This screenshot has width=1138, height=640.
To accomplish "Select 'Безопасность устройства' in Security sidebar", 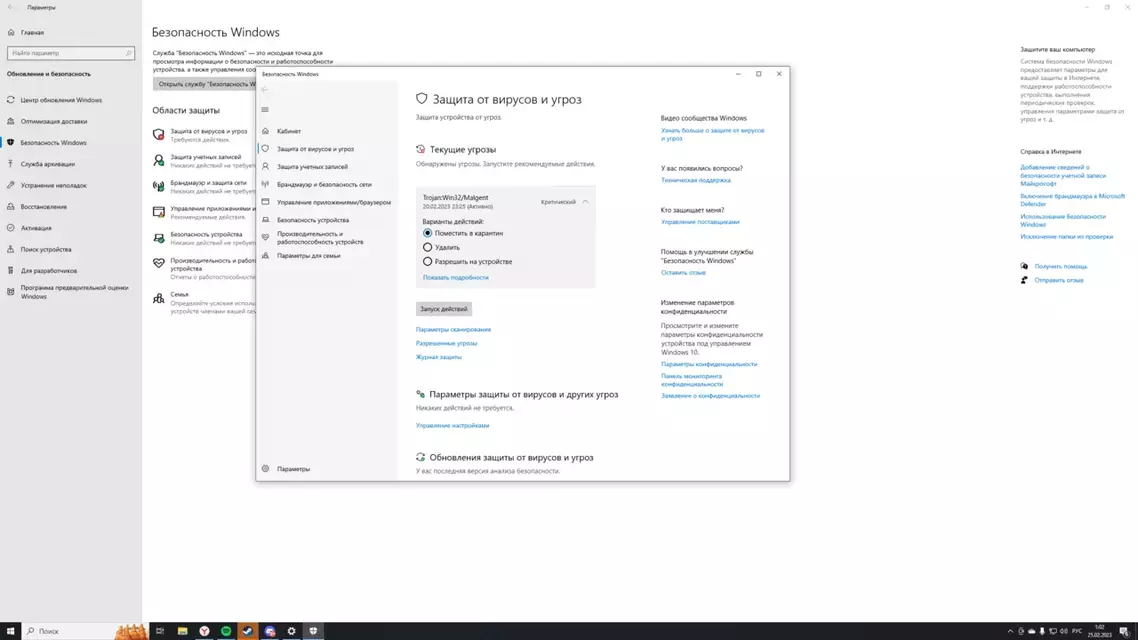I will point(313,220).
